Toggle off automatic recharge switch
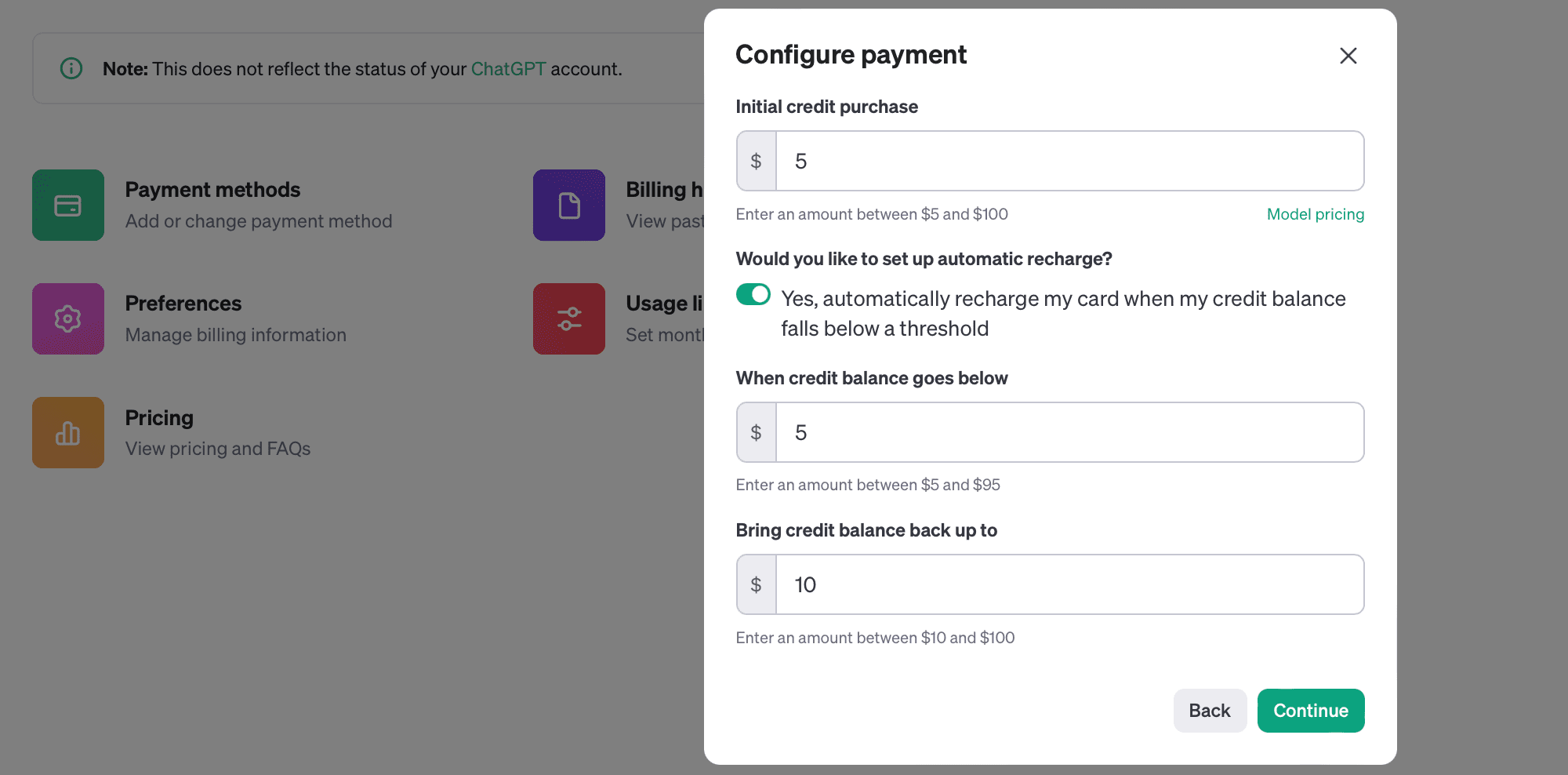 coord(753,294)
